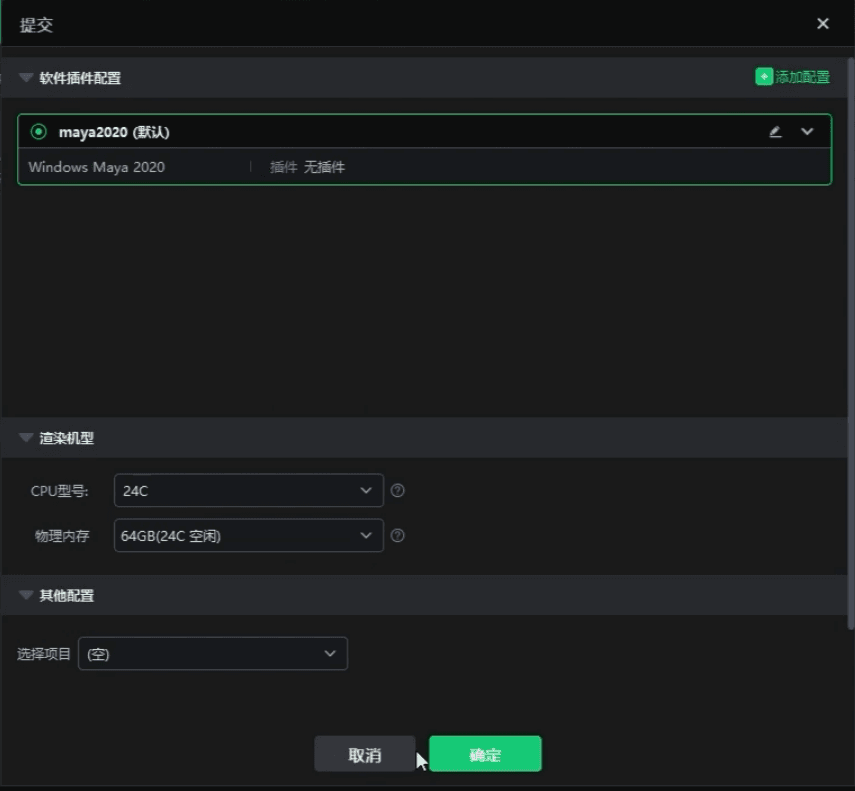Click the 添加配置 link text
This screenshot has height=791, width=855.
tap(802, 77)
